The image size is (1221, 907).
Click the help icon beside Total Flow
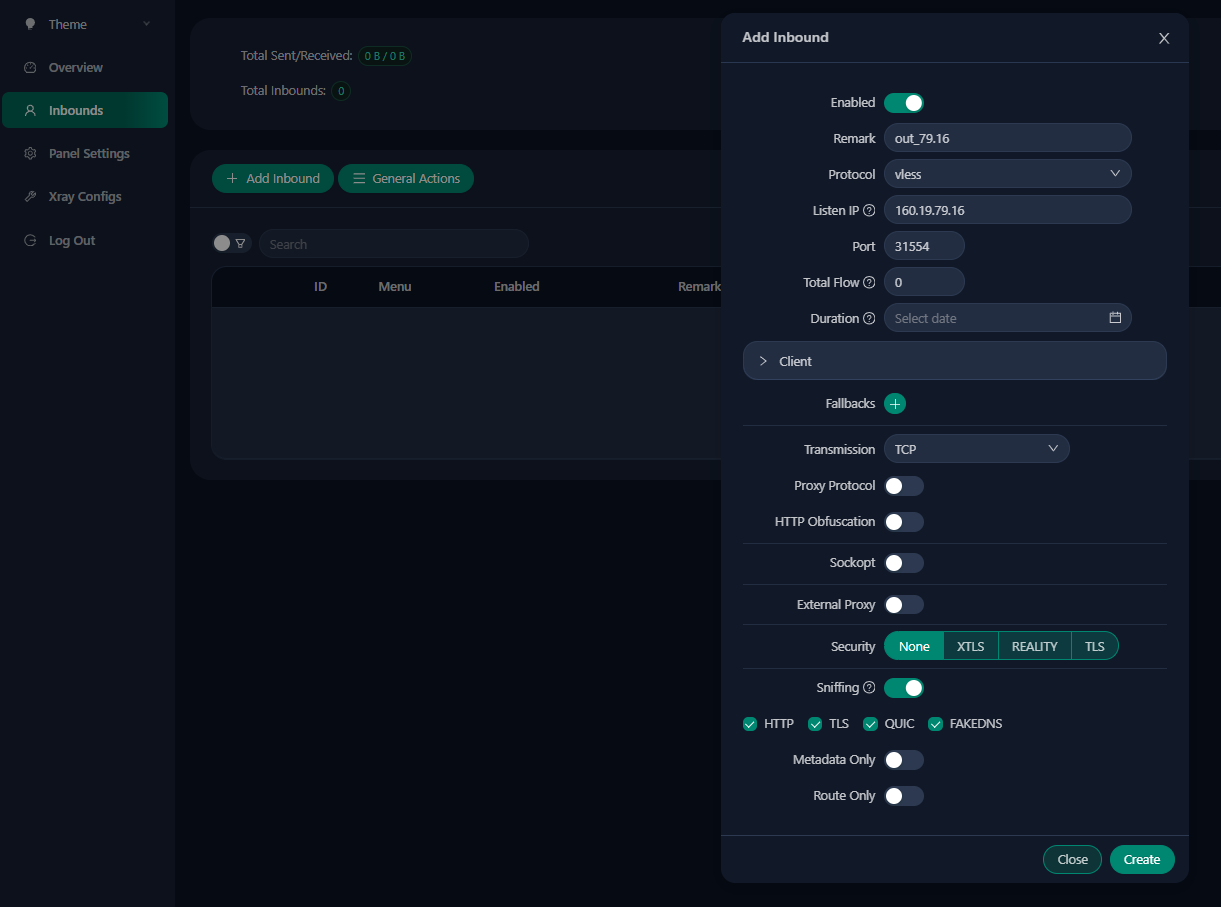pyautogui.click(x=869, y=283)
